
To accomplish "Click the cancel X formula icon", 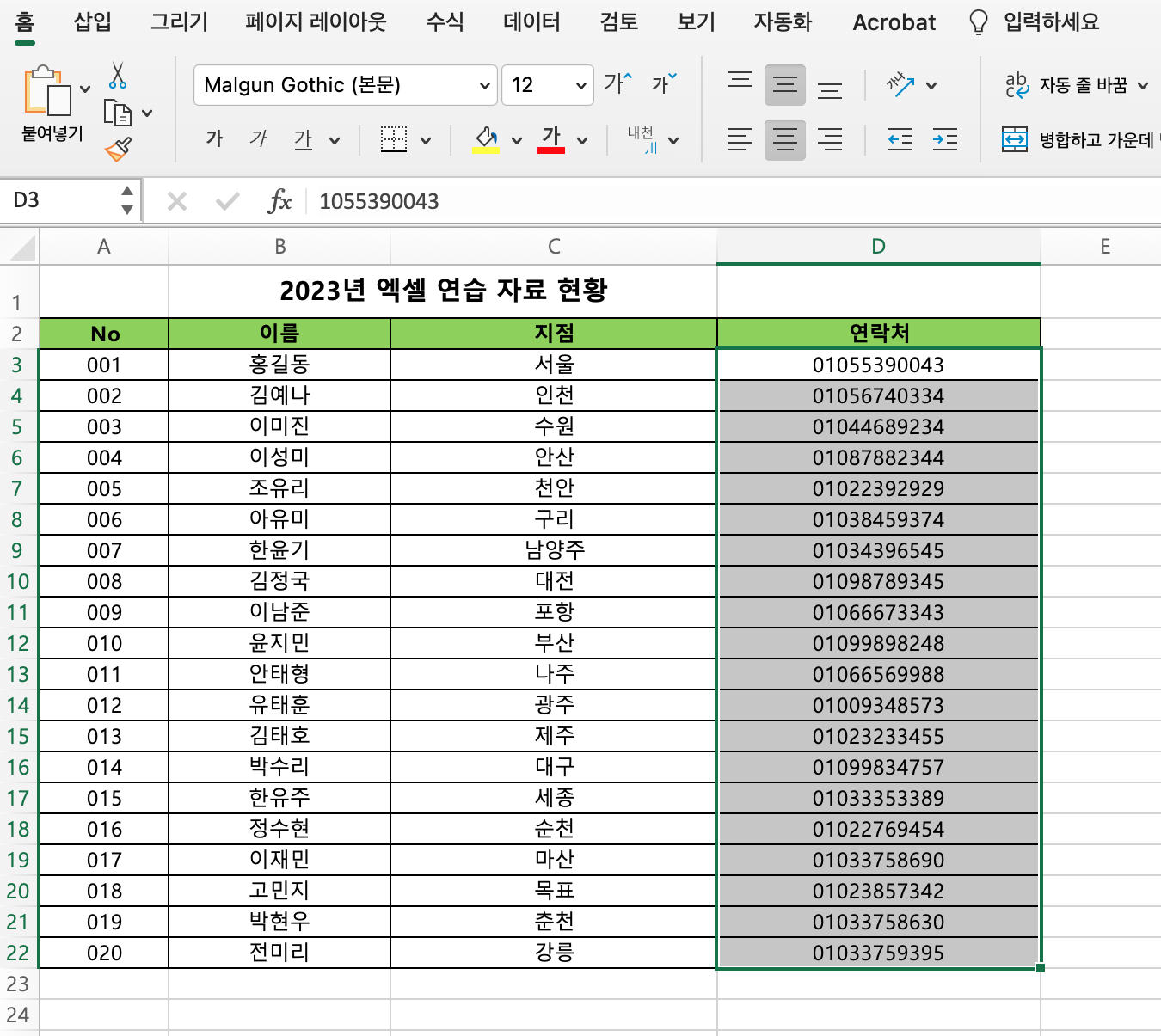I will point(177,201).
